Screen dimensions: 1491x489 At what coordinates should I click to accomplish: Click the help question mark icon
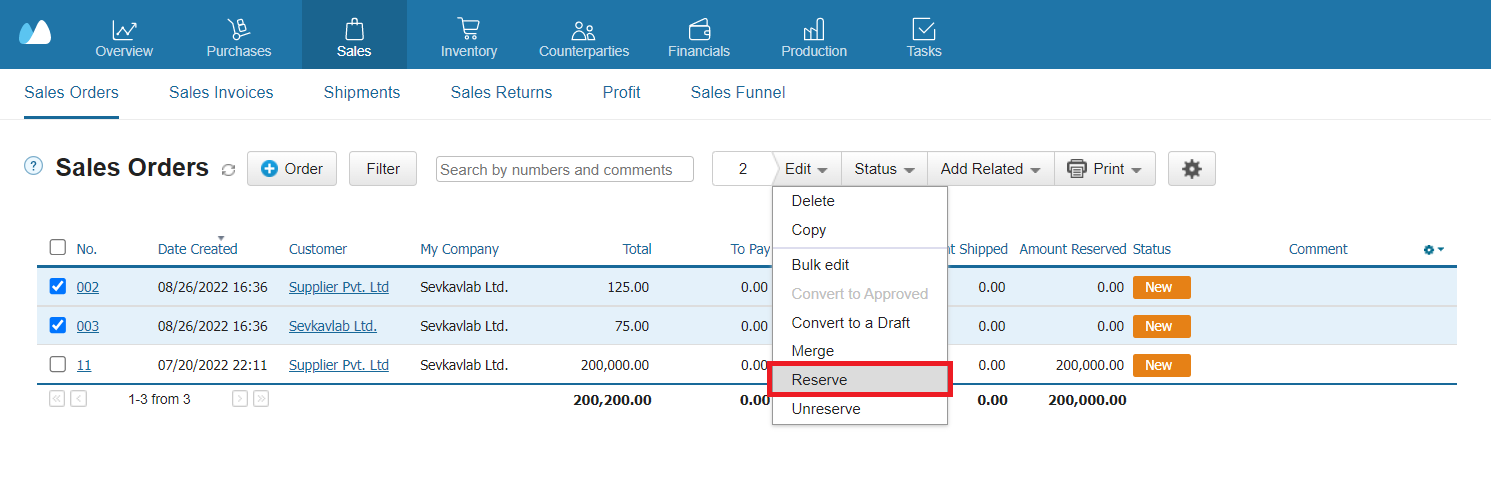tap(33, 166)
